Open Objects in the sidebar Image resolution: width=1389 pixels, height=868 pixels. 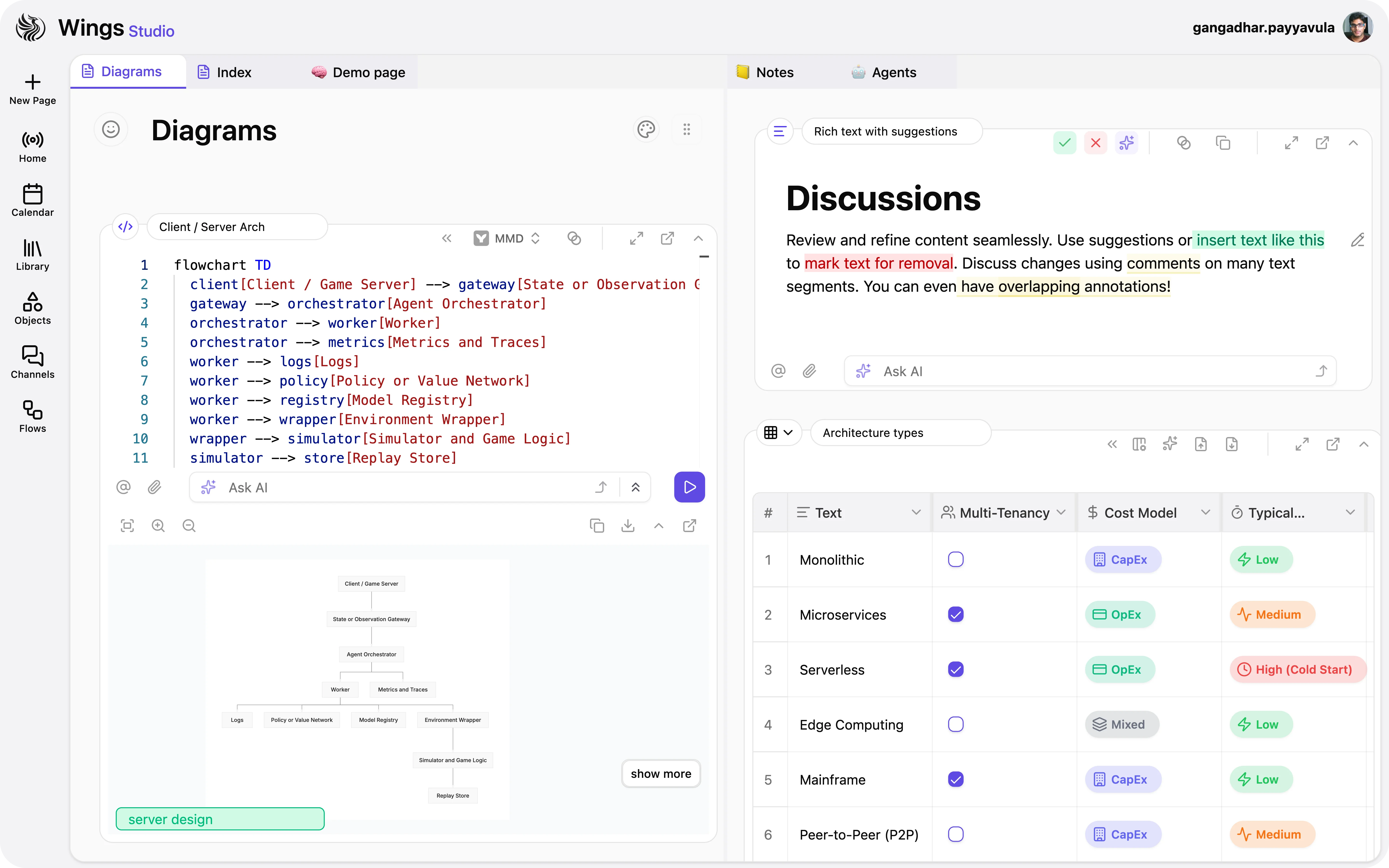point(33,309)
